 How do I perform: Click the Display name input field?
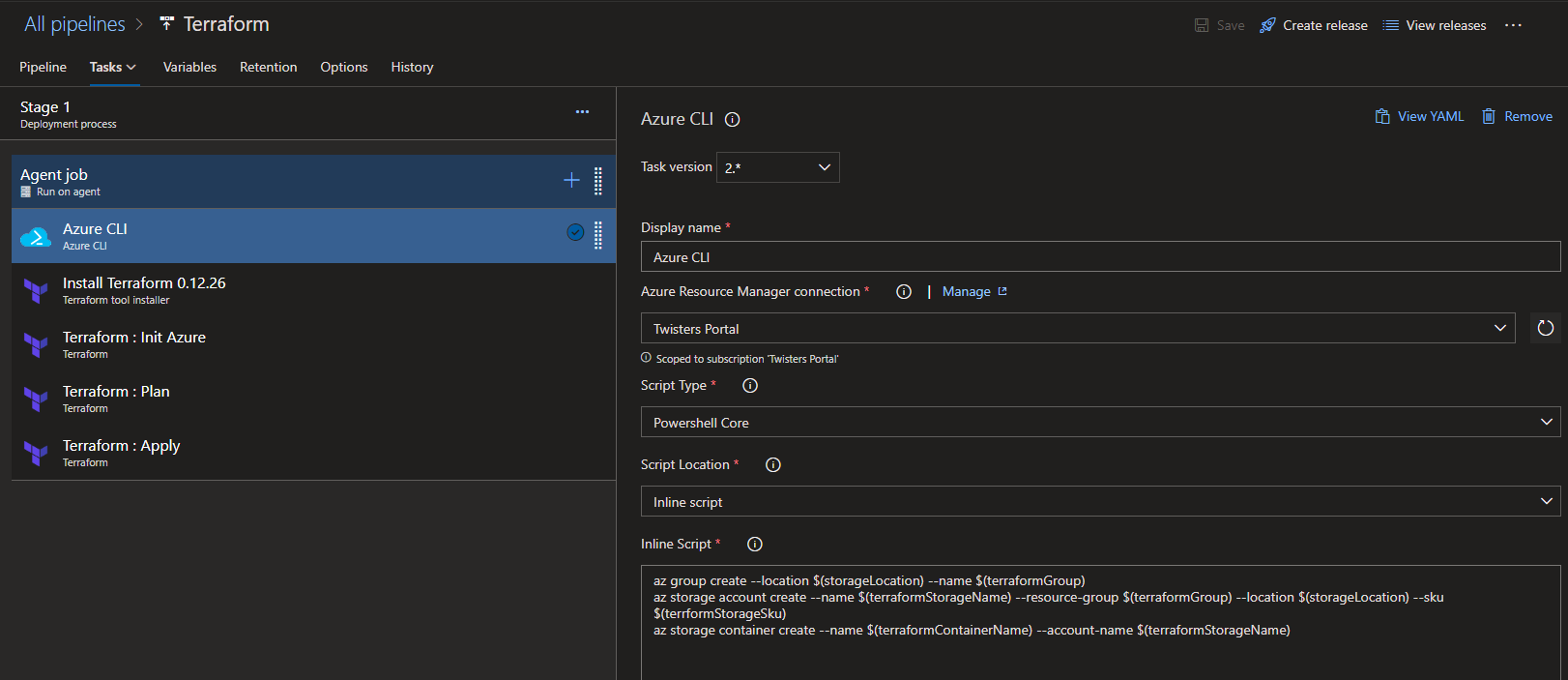pos(1099,257)
